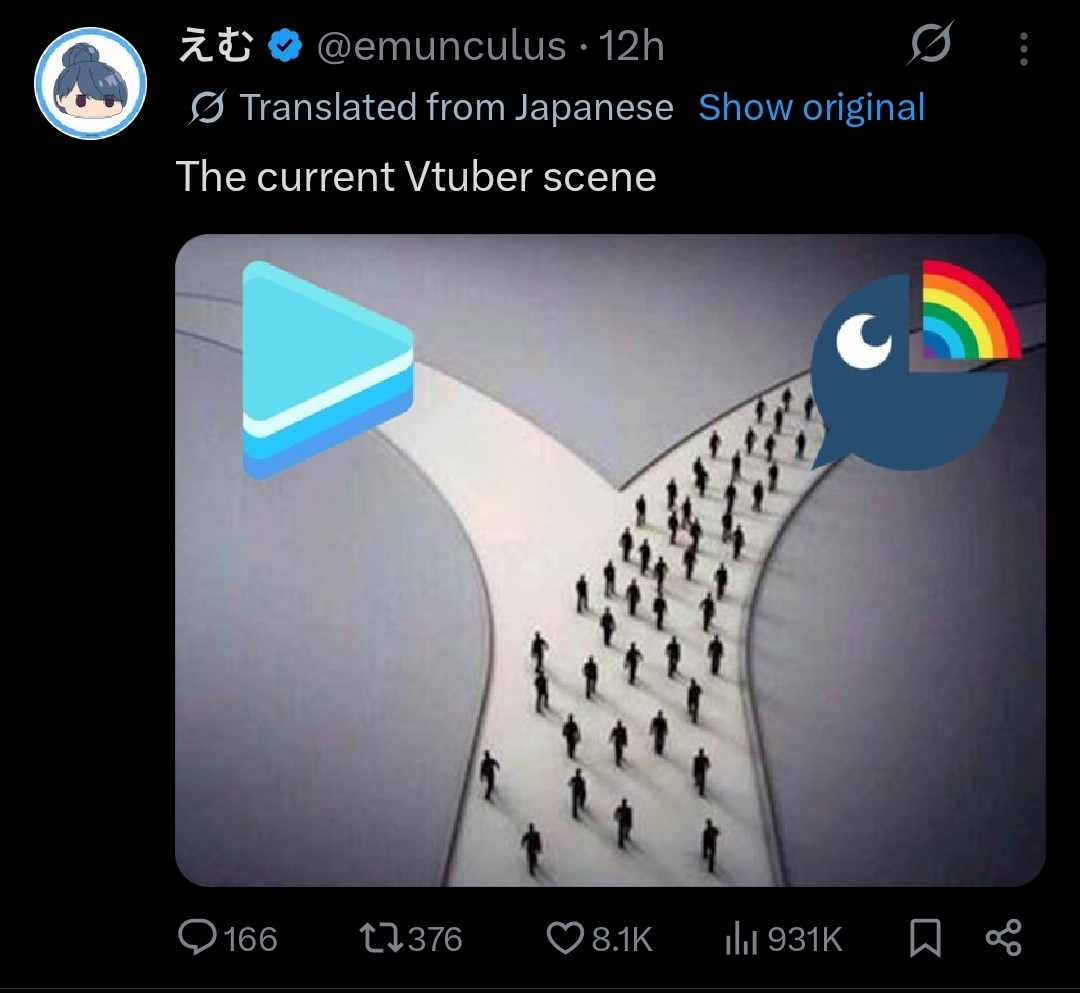The height and width of the screenshot is (993, 1080).
Task: Click the tweet text 'The current Vtuber scene'
Action: [x=416, y=176]
